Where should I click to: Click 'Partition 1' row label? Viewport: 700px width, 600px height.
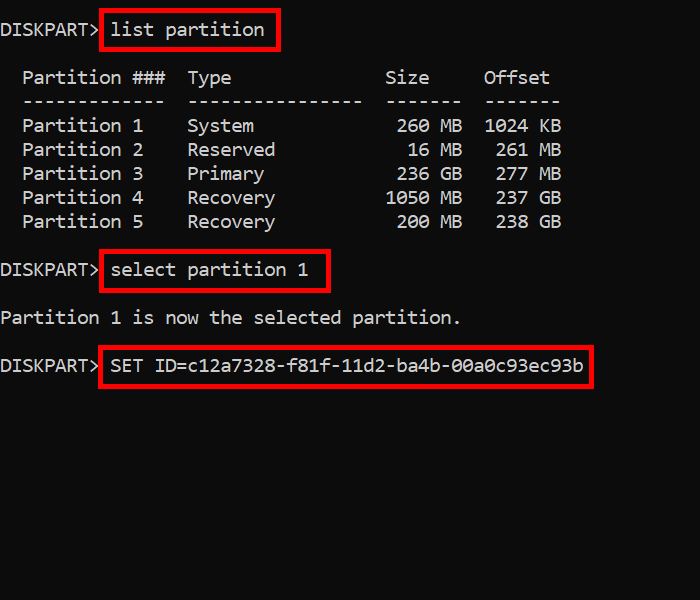tap(83, 126)
